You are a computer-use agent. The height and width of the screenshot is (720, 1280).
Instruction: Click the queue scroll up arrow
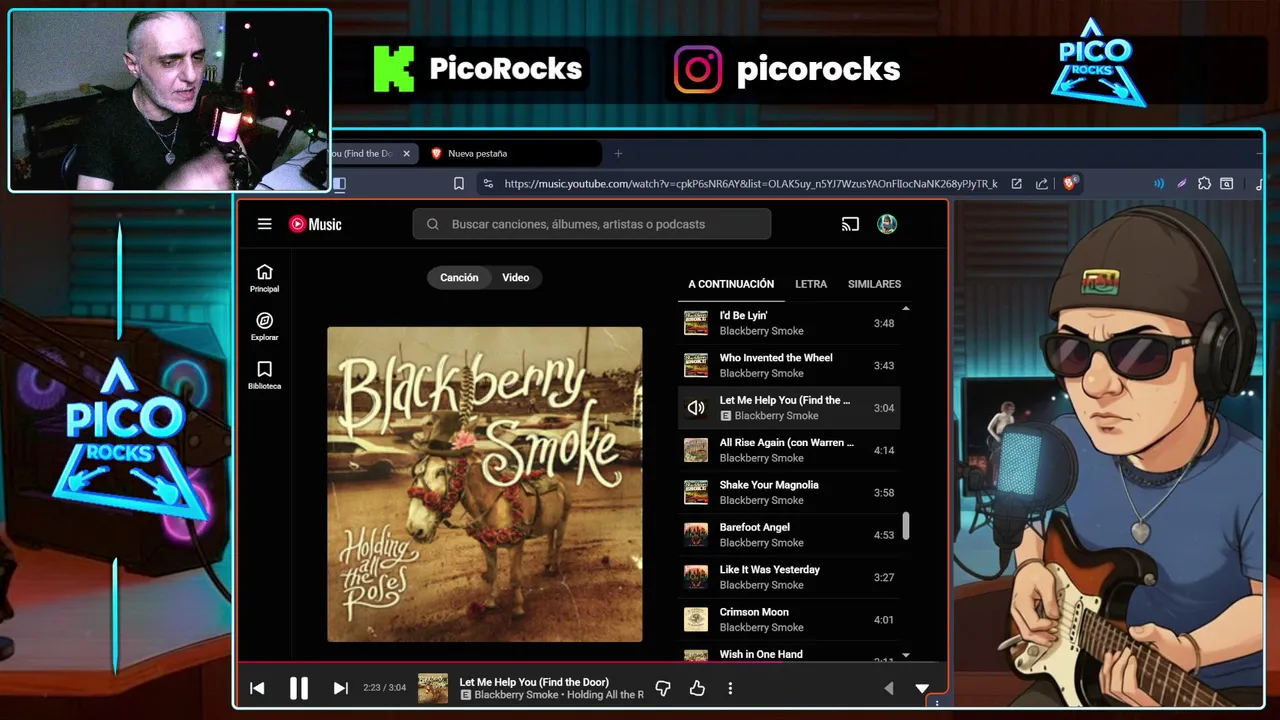coord(906,308)
